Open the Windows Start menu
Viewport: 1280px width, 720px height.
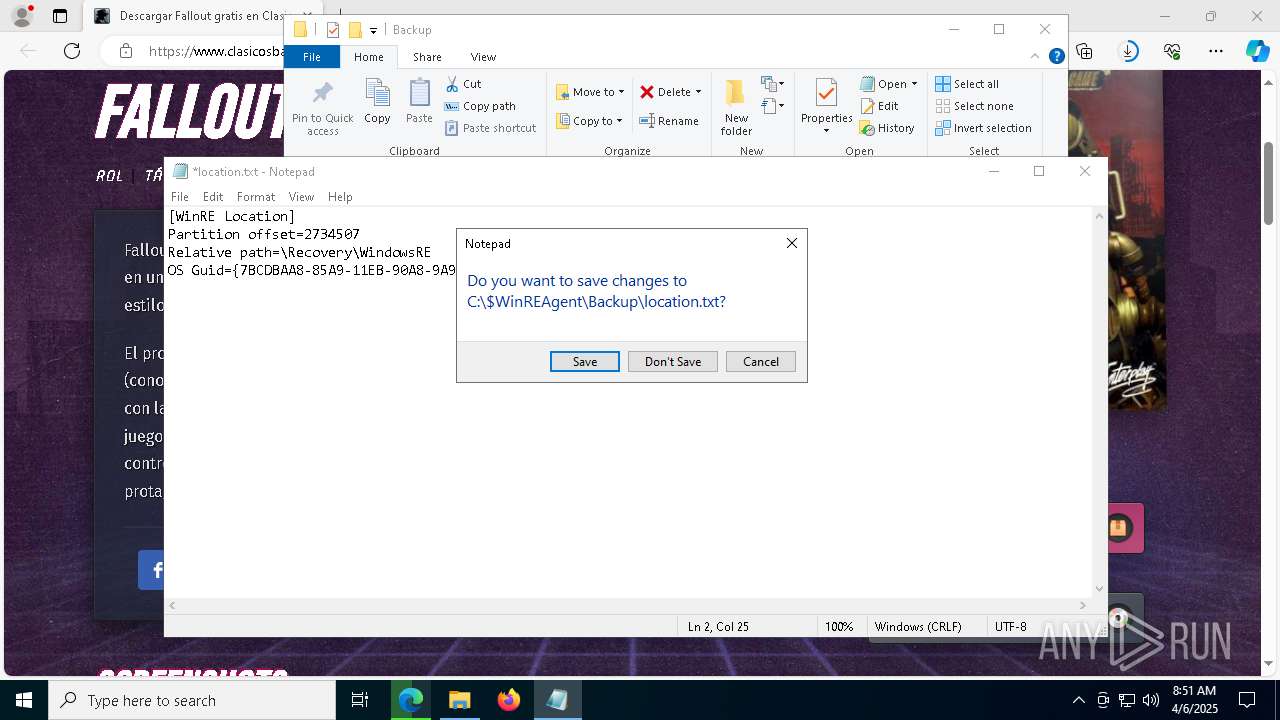tap(24, 700)
